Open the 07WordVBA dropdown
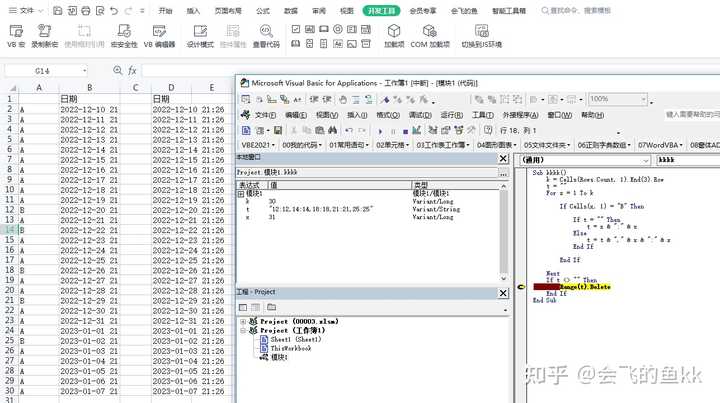The image size is (720, 403). (x=660, y=145)
